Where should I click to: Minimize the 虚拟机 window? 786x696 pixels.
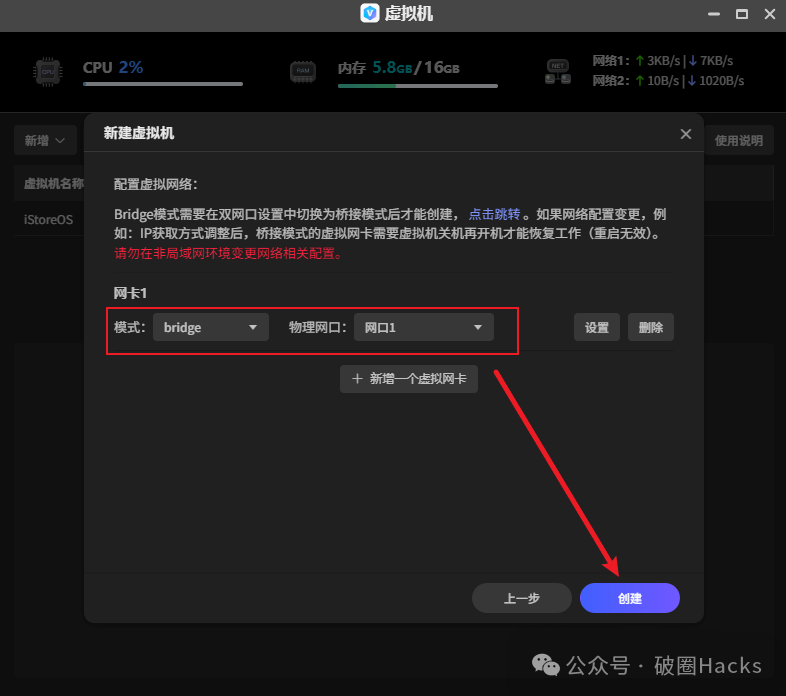714,14
